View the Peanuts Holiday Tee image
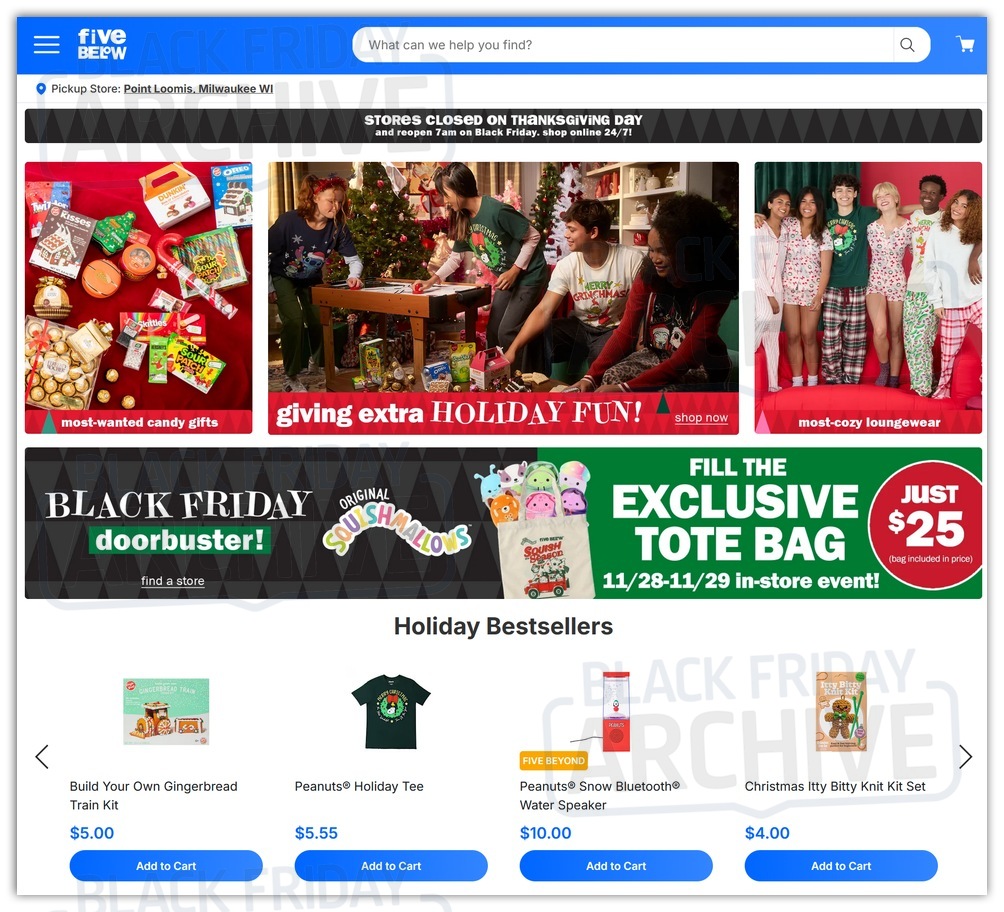 pos(391,712)
